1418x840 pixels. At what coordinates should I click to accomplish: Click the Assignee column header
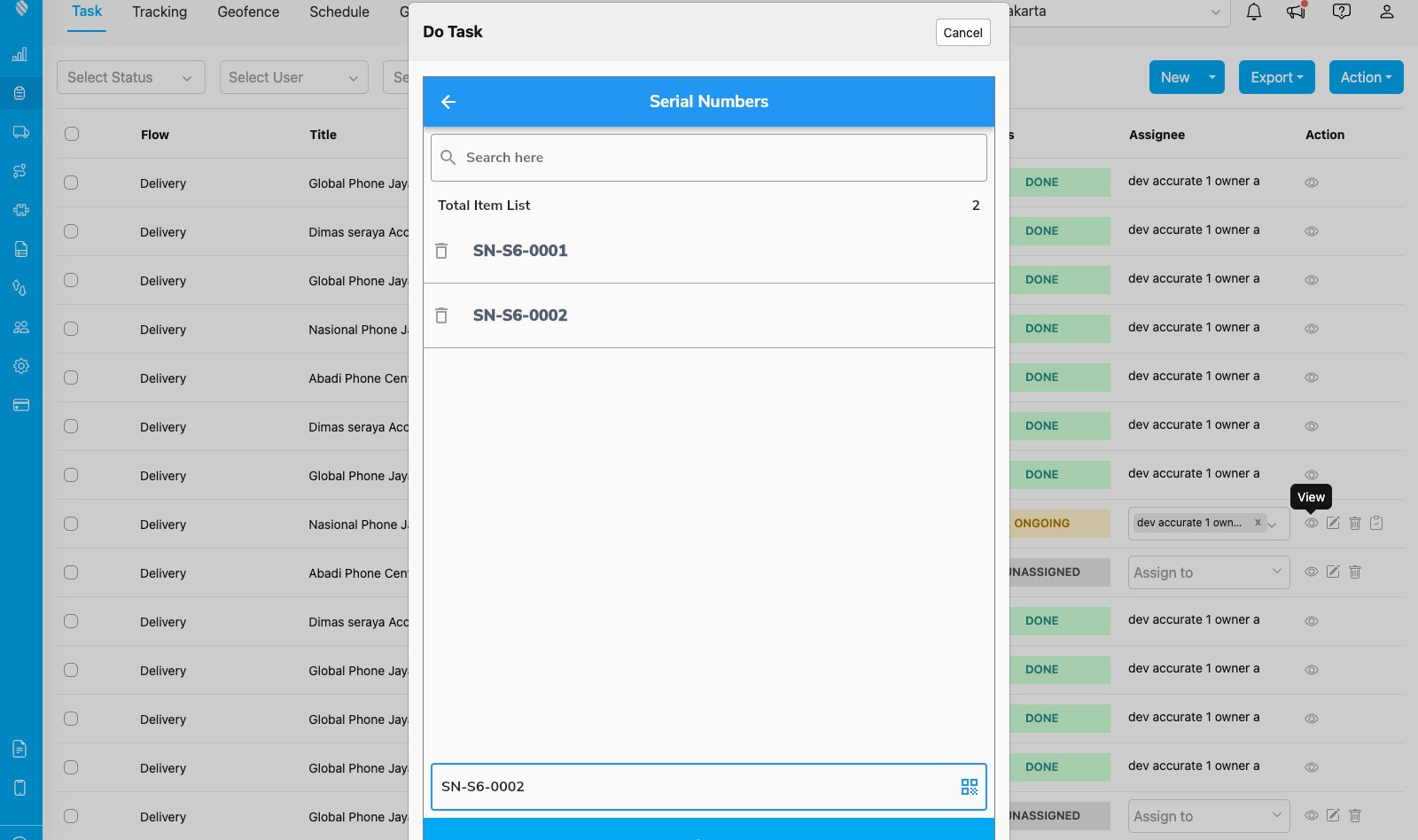(1157, 135)
